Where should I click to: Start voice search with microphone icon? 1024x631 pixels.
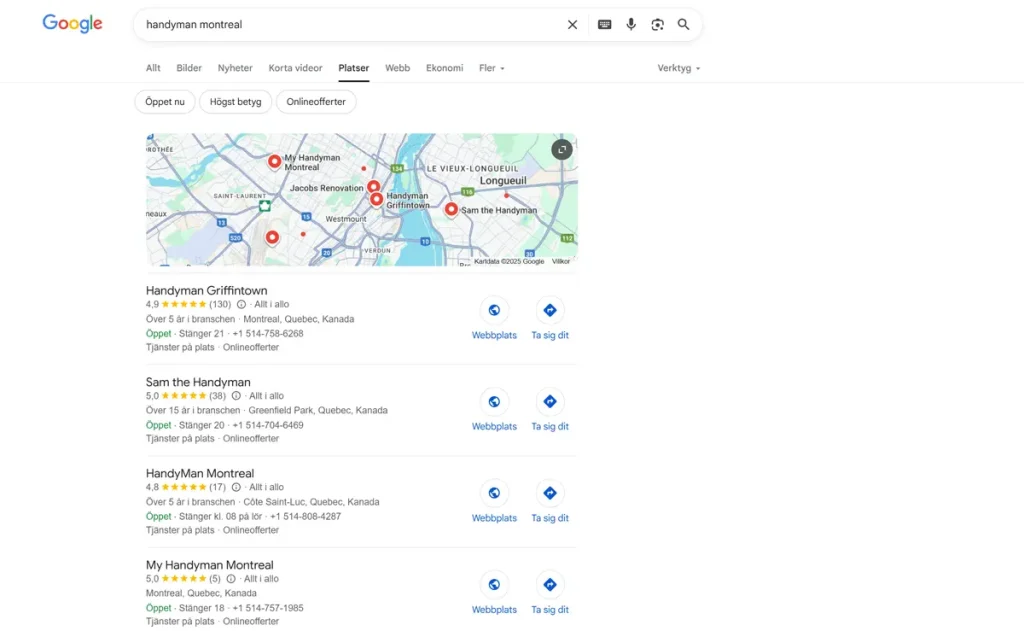pos(631,25)
